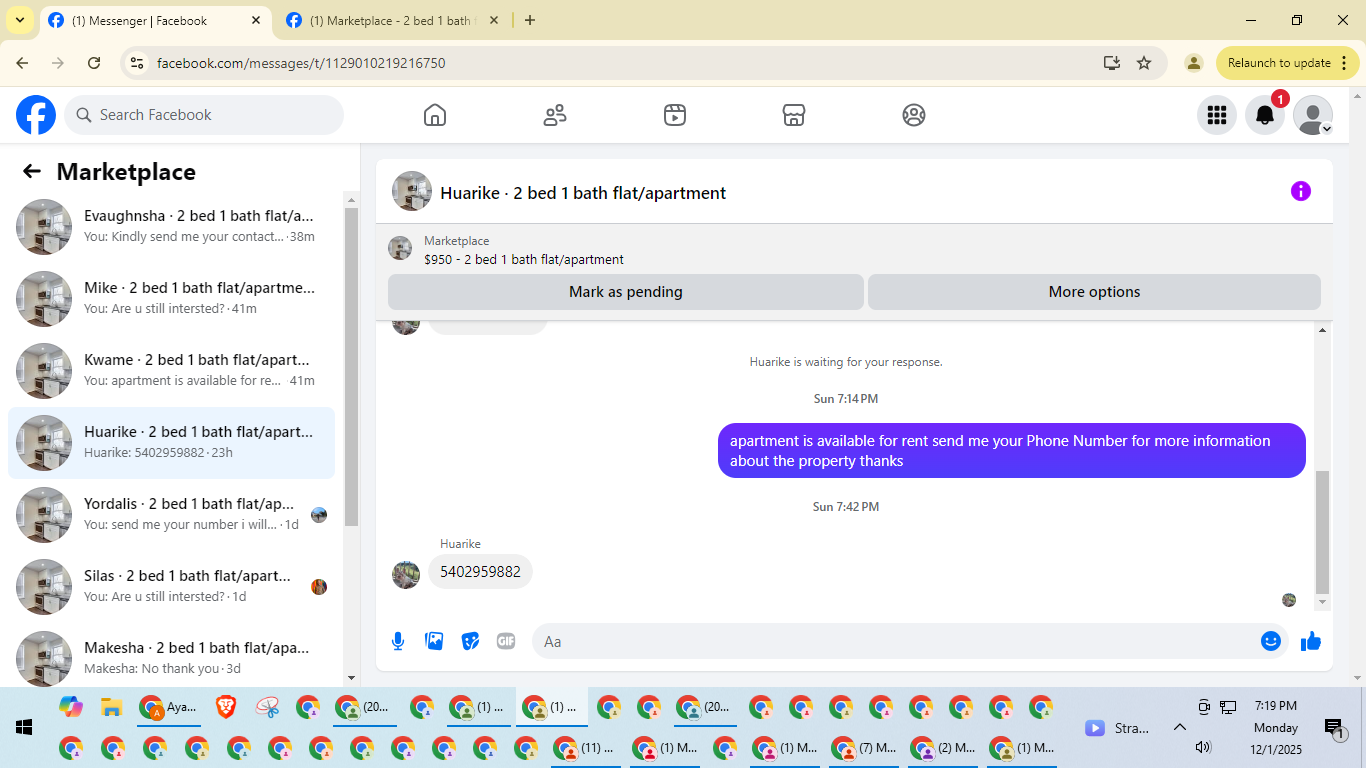1366x768 pixels.
Task: Open the Huarike chat header title
Action: point(583,193)
